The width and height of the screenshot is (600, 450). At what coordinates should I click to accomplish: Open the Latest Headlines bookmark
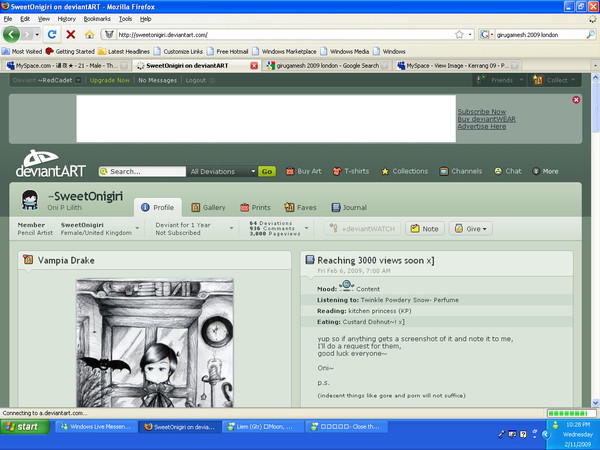coord(124,51)
